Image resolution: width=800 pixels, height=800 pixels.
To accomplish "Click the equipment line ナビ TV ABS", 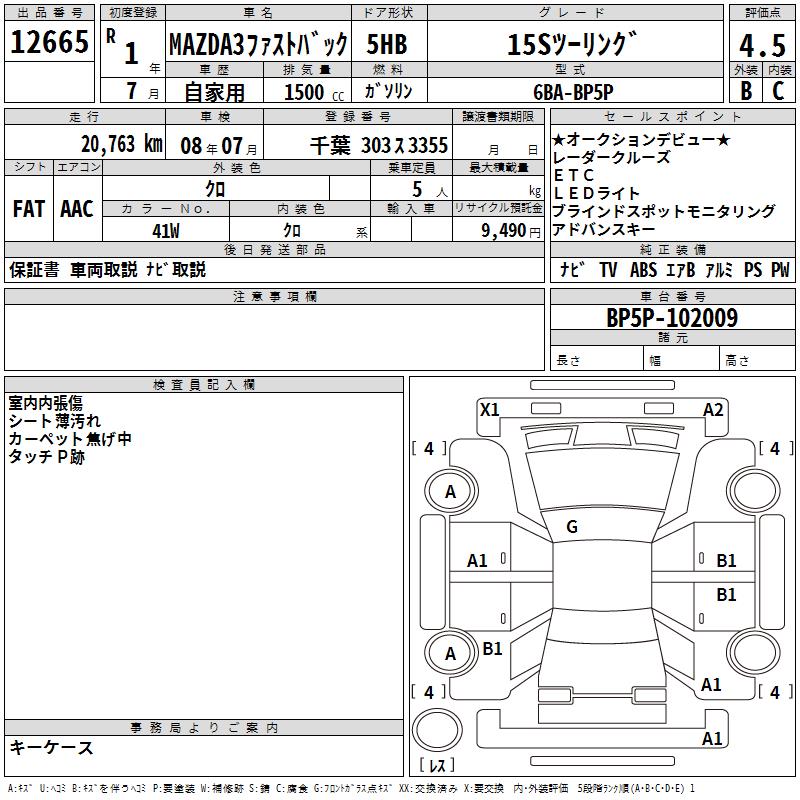I will tap(608, 269).
